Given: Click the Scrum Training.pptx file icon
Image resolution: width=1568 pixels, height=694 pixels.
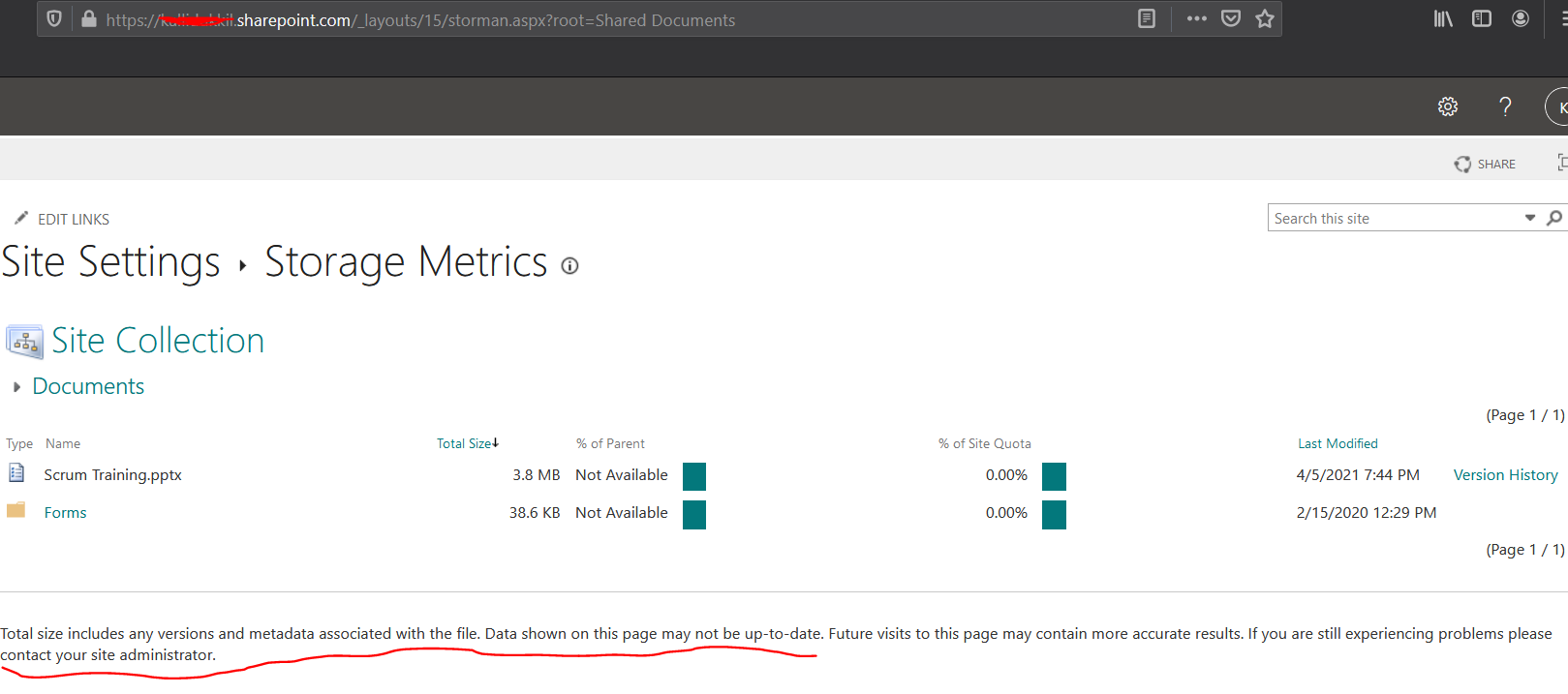Looking at the screenshot, I should tap(16, 473).
